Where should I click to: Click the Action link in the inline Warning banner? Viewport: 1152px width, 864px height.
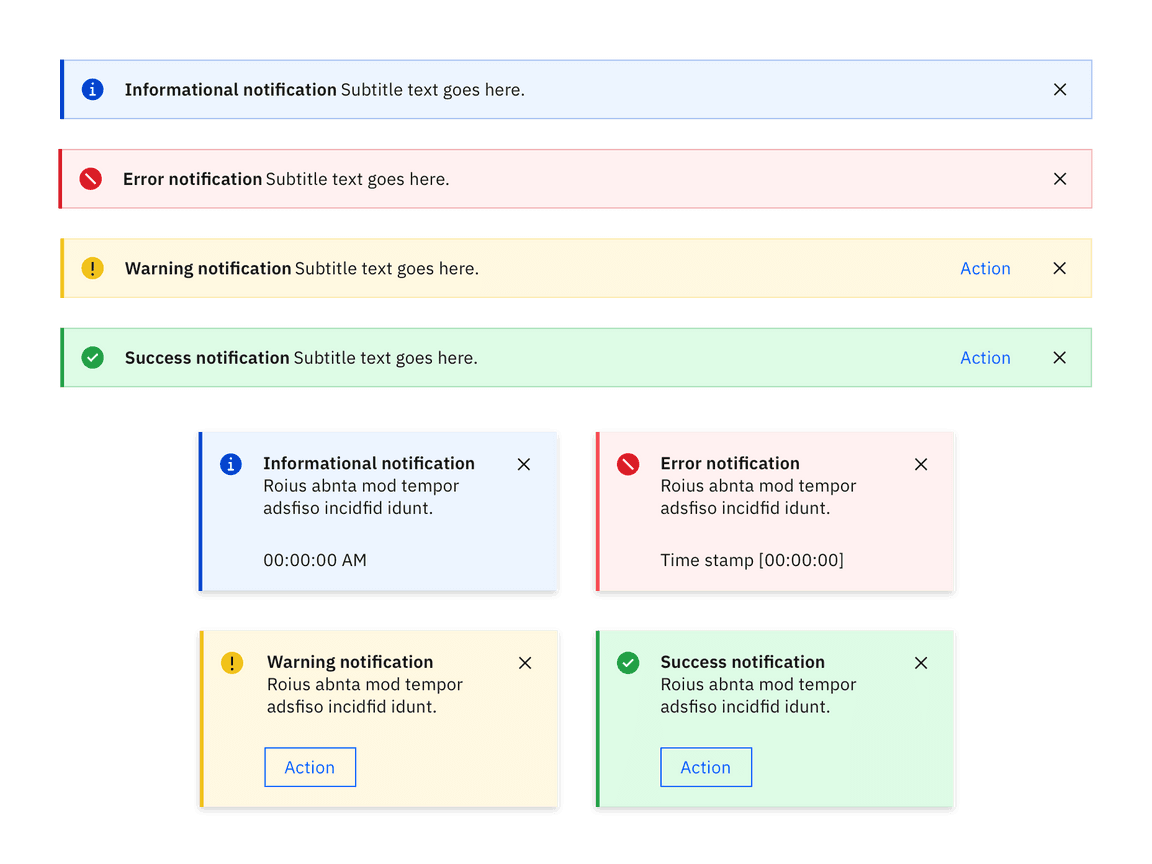985,268
